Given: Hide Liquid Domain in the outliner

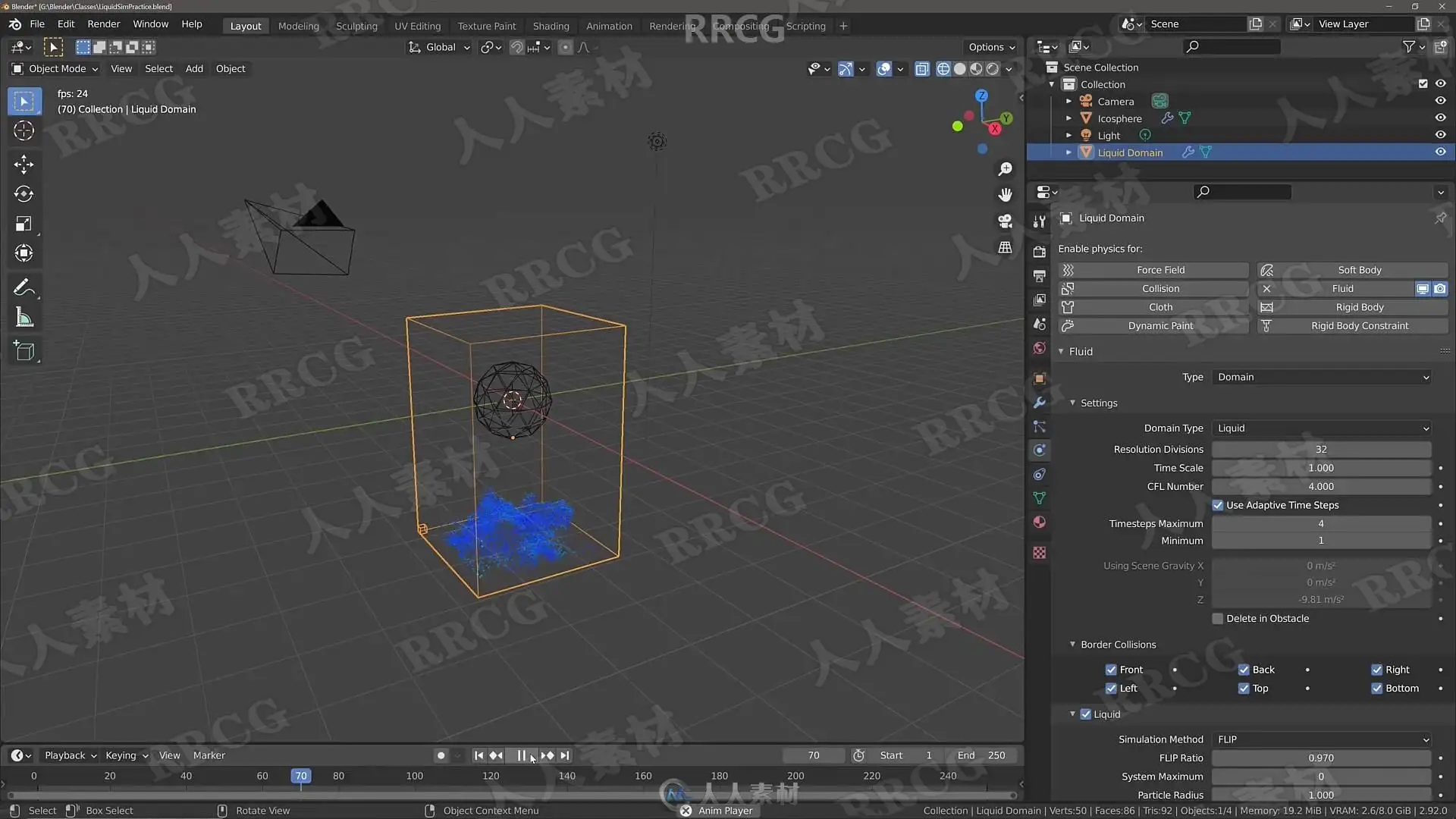Looking at the screenshot, I should click(1440, 152).
